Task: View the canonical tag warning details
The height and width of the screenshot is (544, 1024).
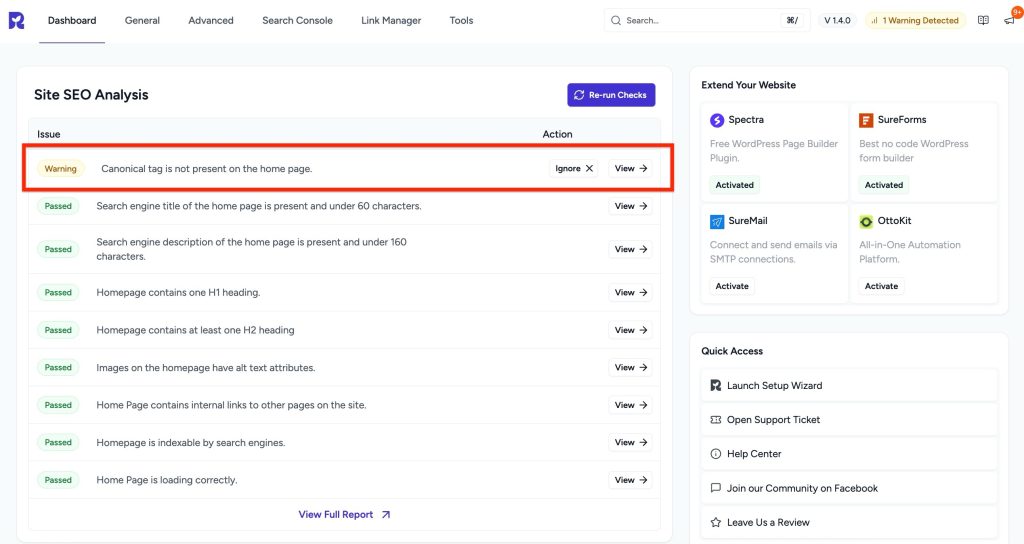Action: [631, 169]
